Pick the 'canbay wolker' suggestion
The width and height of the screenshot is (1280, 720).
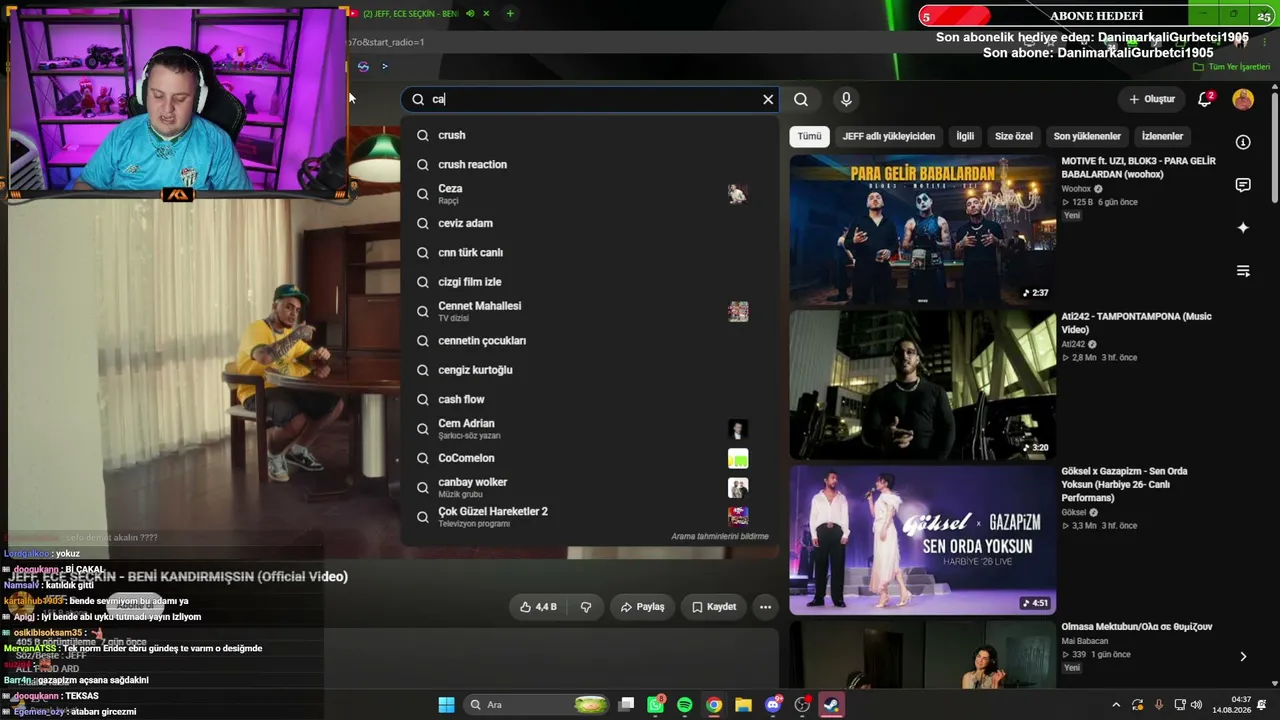(x=589, y=487)
